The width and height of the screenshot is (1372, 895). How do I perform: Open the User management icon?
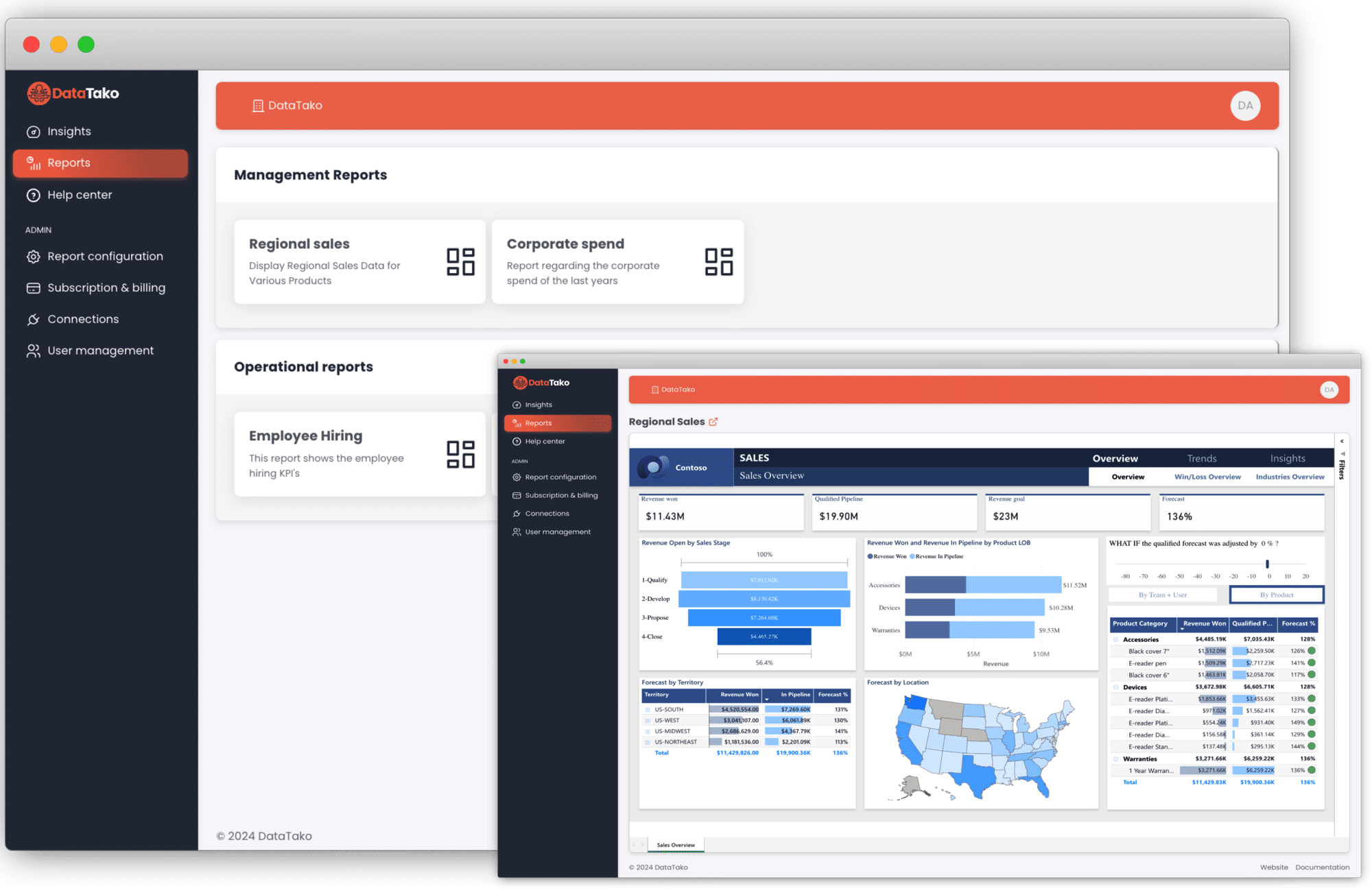[34, 350]
